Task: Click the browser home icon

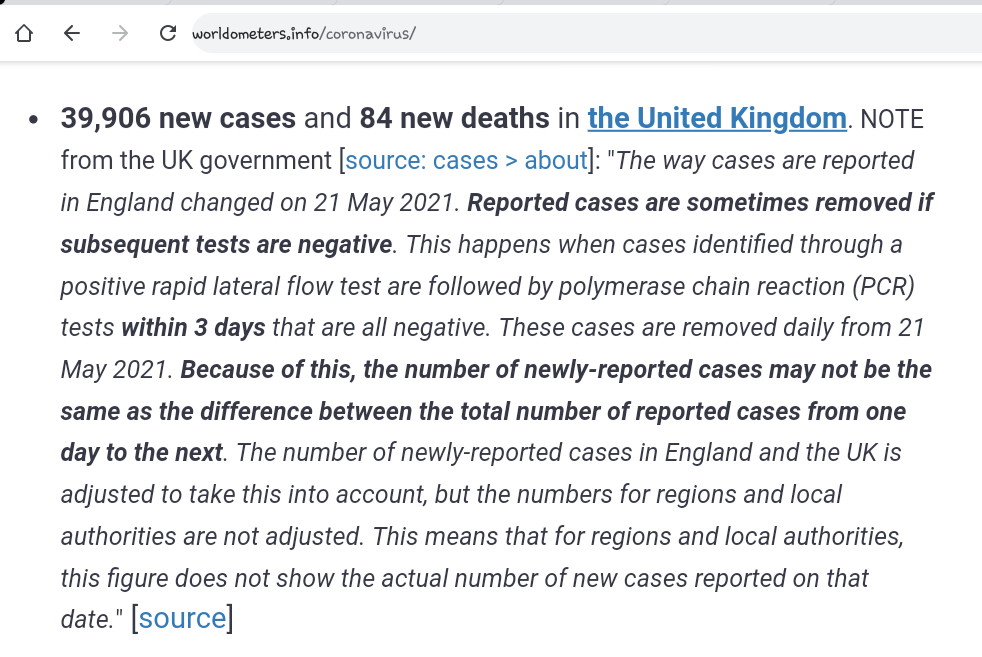Action: pos(24,34)
